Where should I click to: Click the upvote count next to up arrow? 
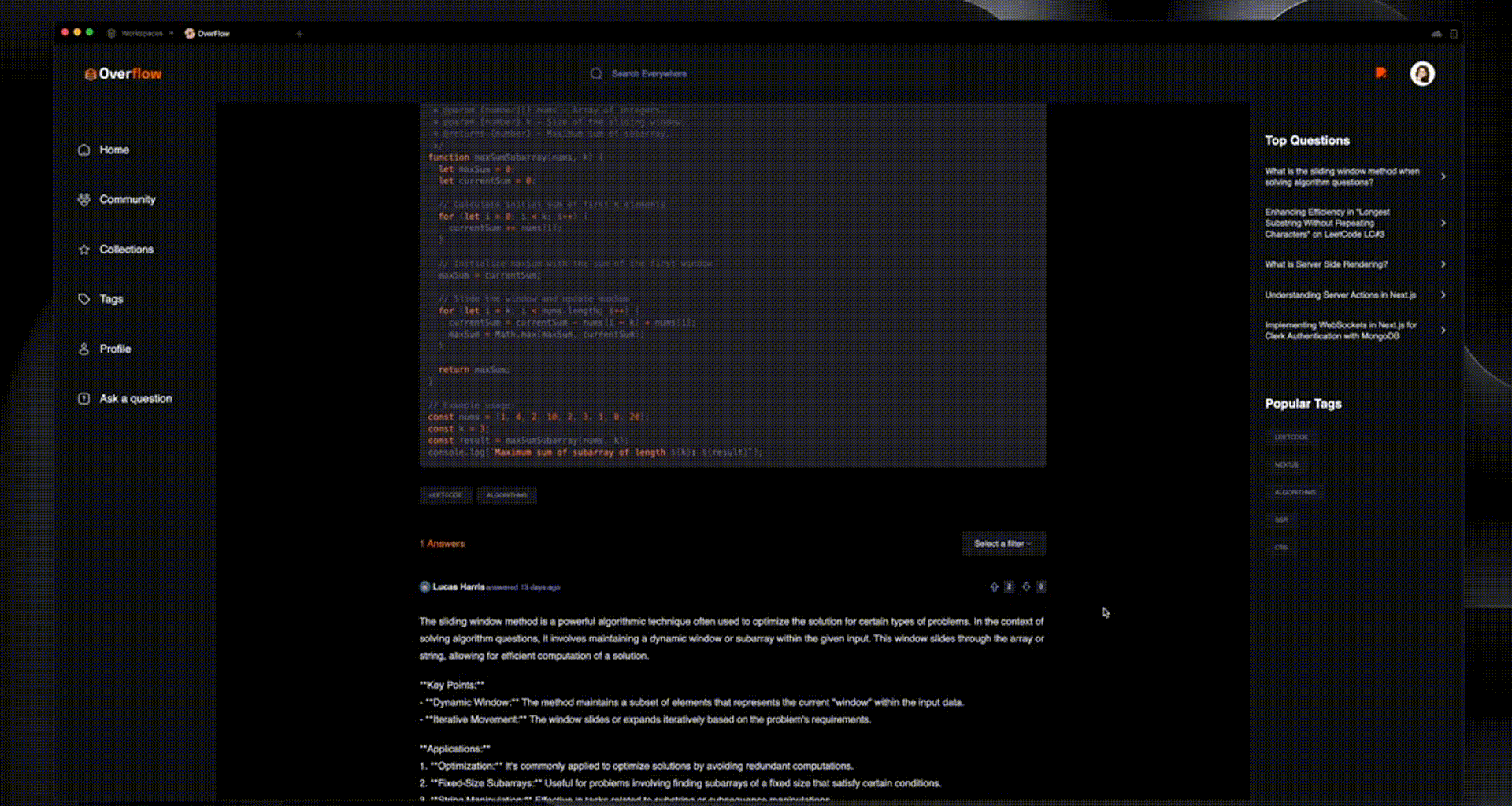1009,586
